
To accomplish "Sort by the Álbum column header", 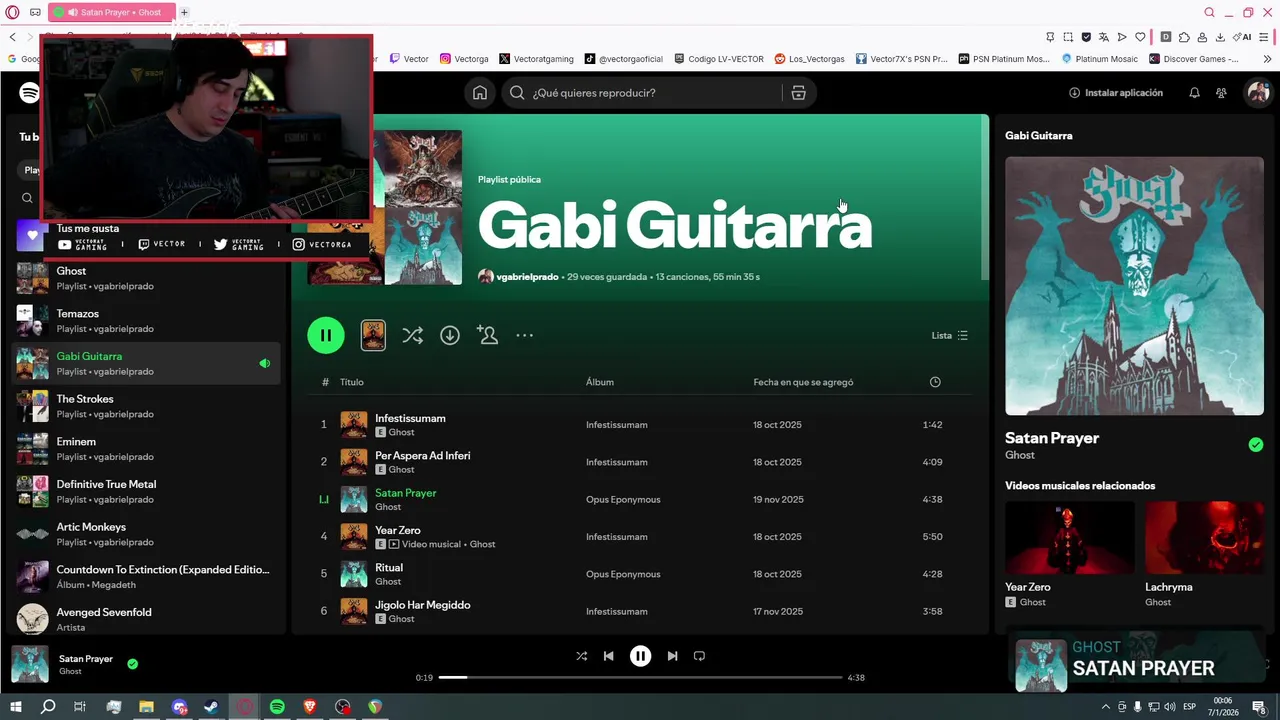I will click(600, 382).
